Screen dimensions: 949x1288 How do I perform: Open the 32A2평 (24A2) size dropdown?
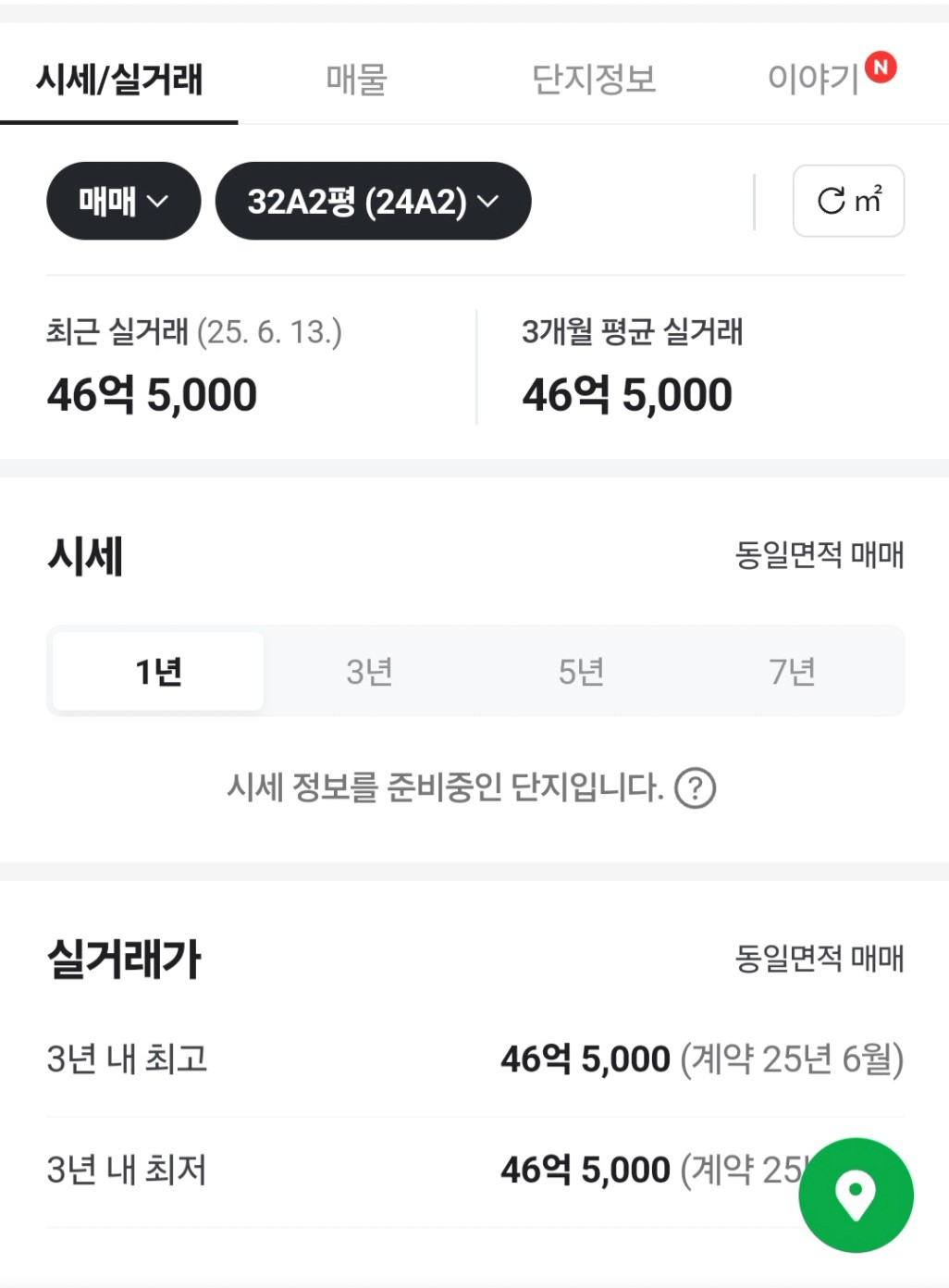click(373, 201)
